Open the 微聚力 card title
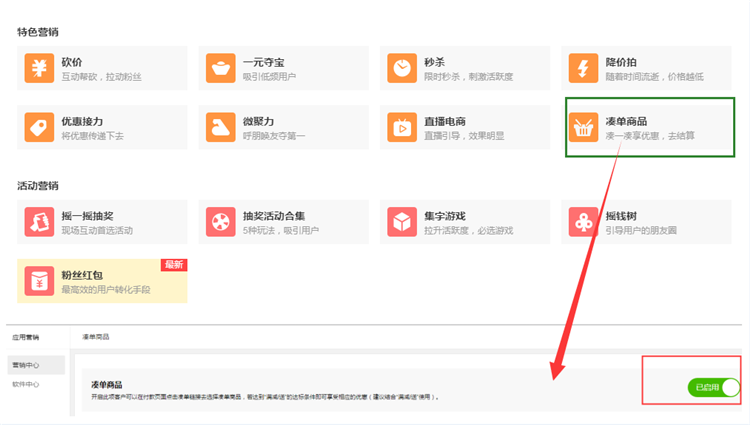Image resolution: width=750 pixels, height=425 pixels. tap(260, 120)
